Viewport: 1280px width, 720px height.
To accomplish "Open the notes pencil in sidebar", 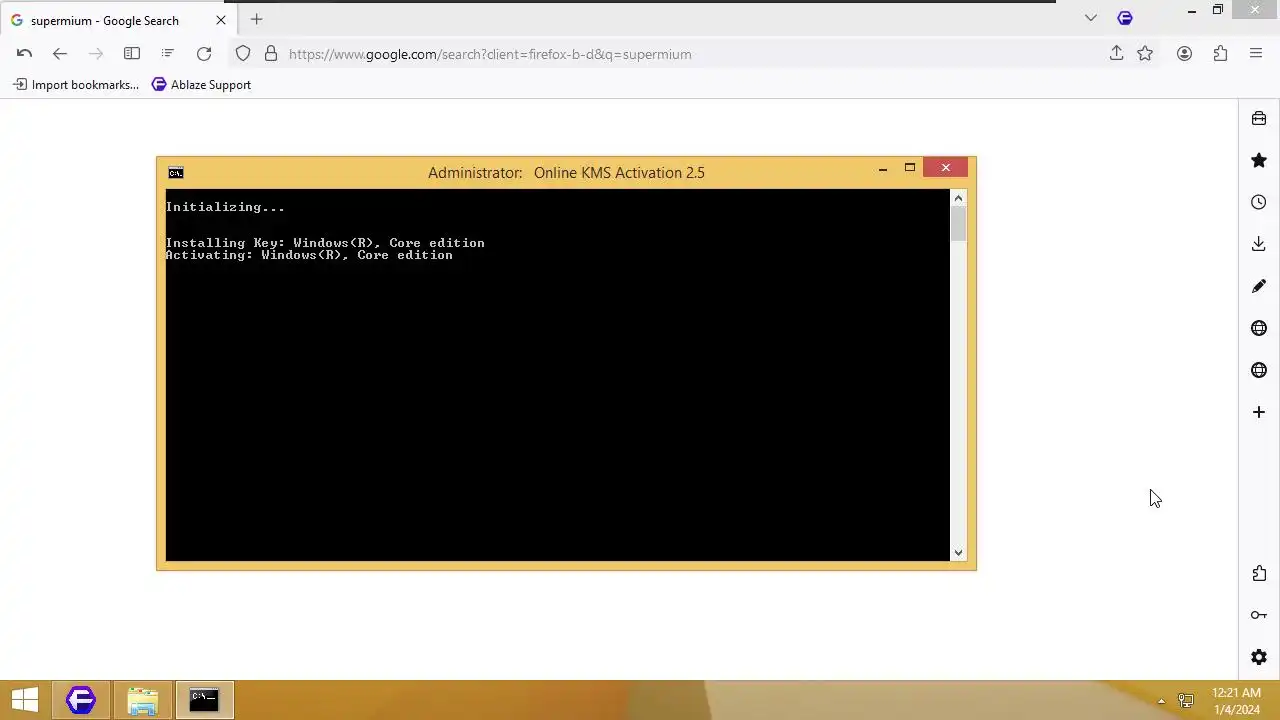I will [x=1259, y=286].
